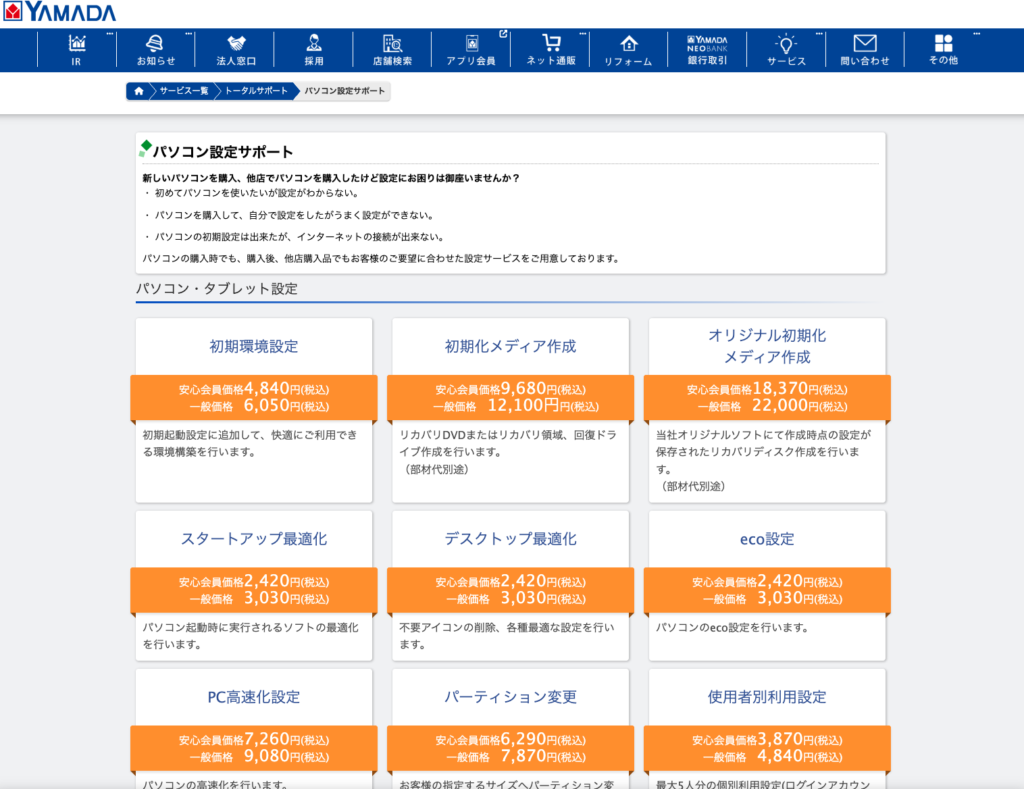Click the home icon in breadcrumb
1024x789 pixels.
coord(138,91)
